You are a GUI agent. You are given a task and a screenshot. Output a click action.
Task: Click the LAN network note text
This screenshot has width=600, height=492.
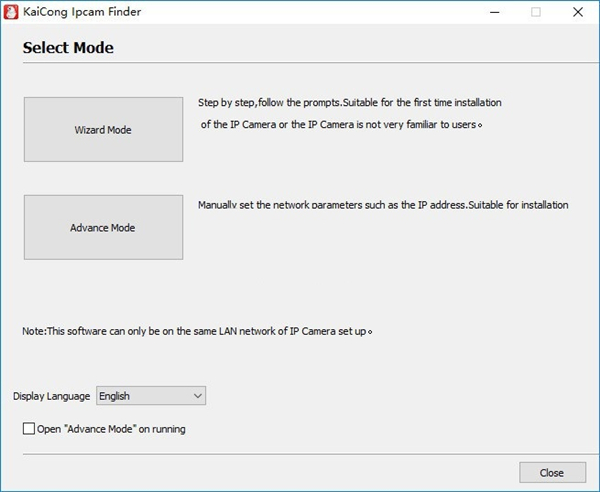[197, 331]
